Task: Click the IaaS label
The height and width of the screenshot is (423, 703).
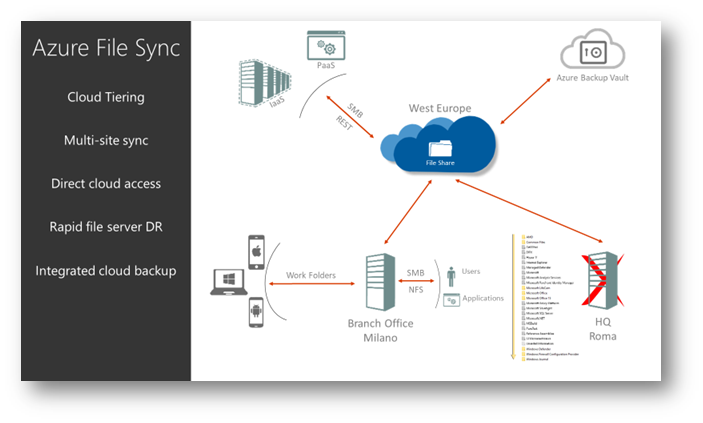Action: pyautogui.click(x=277, y=102)
